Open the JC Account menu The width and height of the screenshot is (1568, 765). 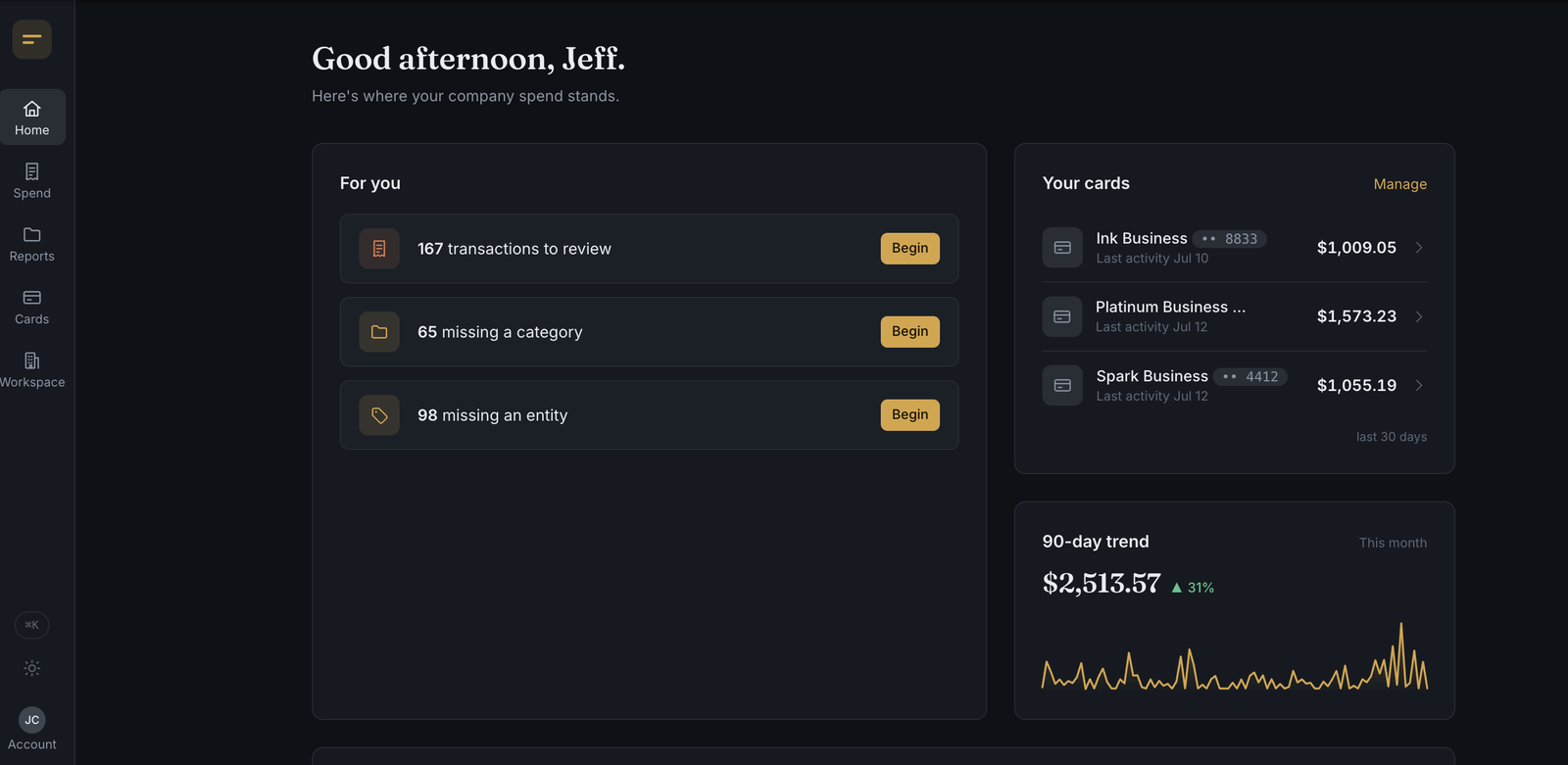point(32,730)
